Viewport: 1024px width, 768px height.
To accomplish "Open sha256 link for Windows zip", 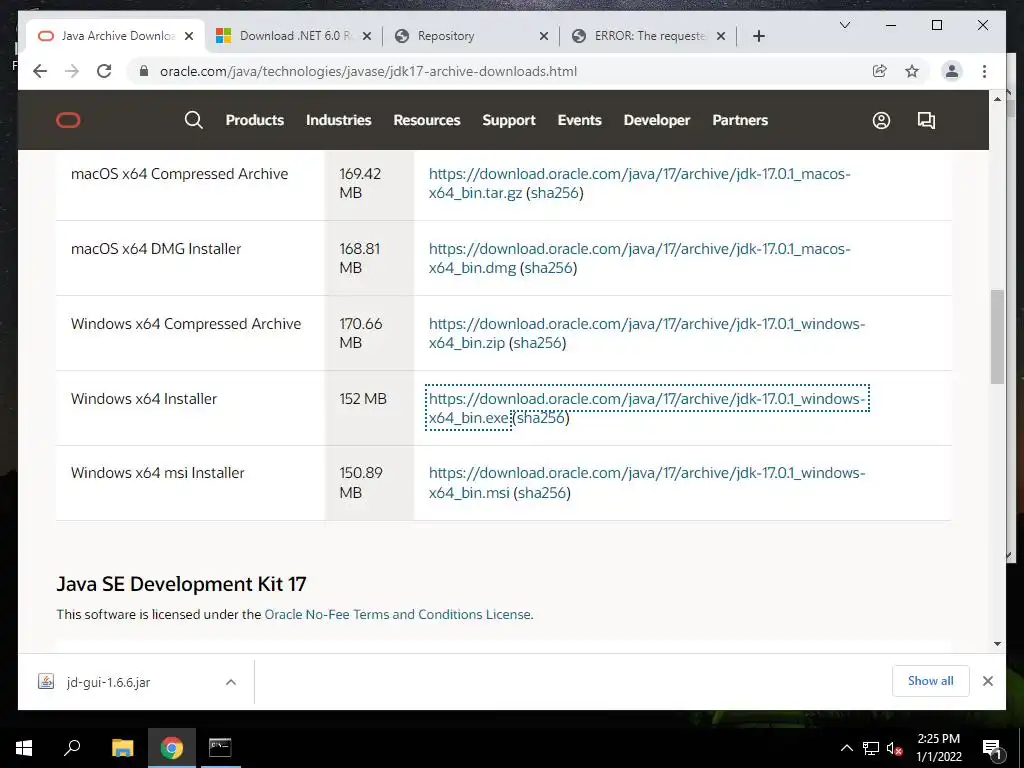I will pos(537,343).
